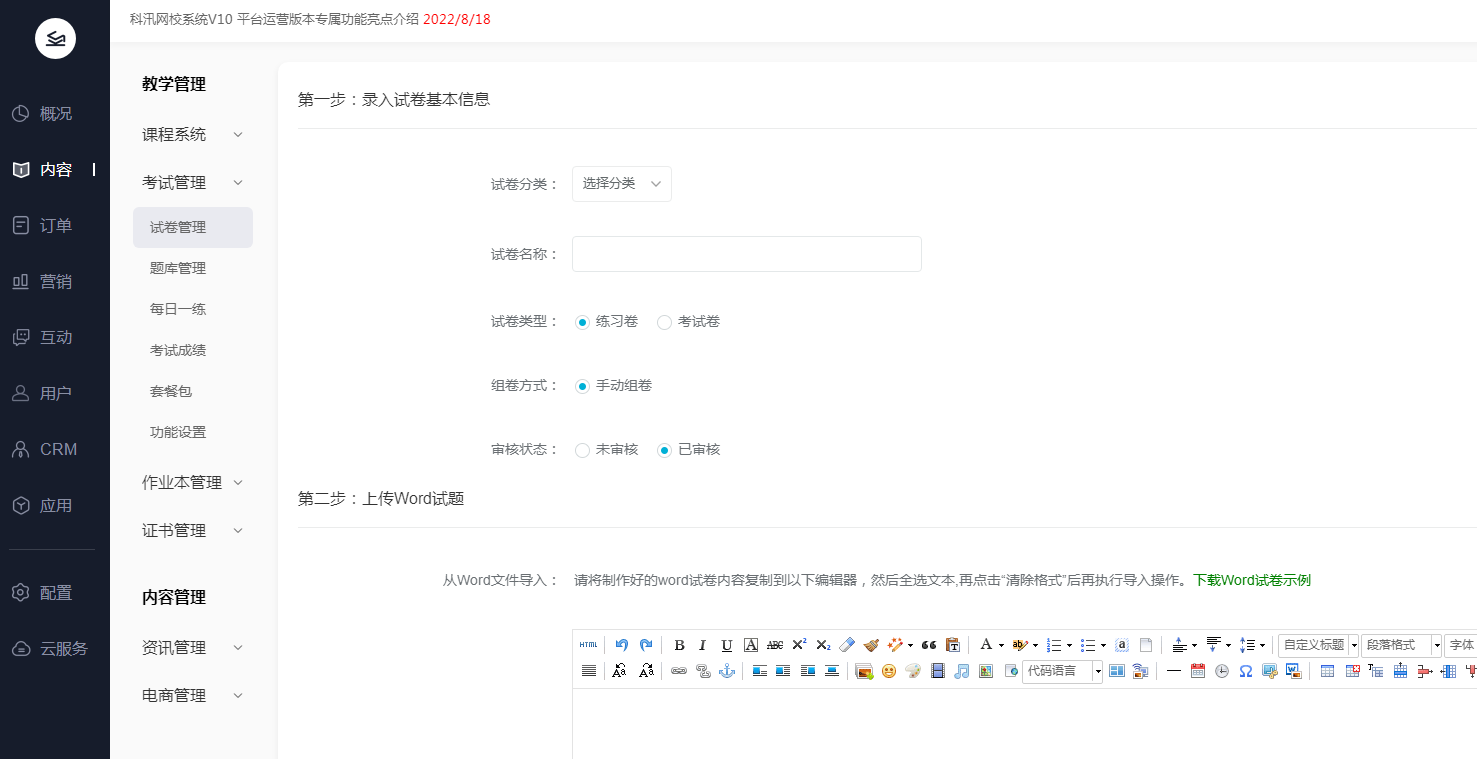Image resolution: width=1477 pixels, height=759 pixels.
Task: Open the 代码语言 code language dropdown
Action: click(1061, 670)
